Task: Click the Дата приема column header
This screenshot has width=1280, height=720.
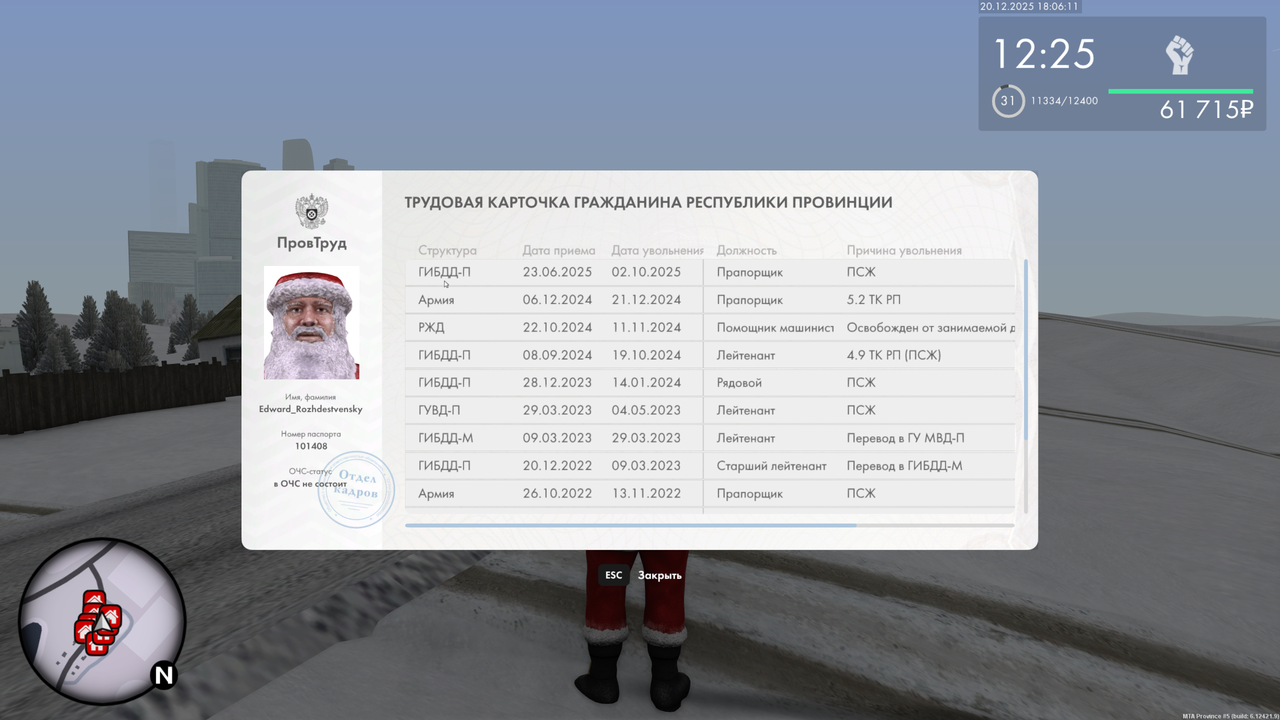Action: (559, 251)
